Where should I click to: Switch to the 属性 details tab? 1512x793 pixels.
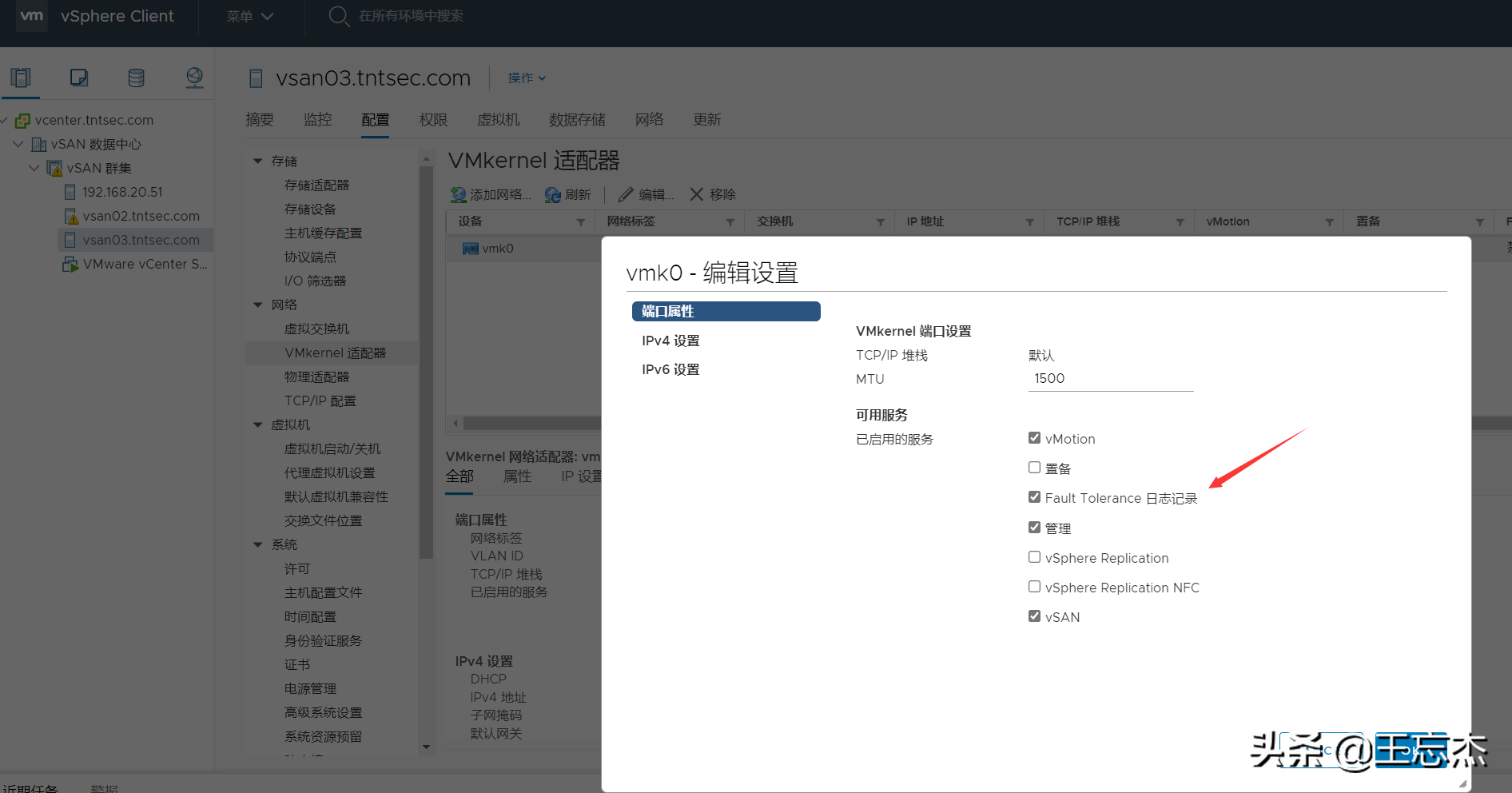click(517, 476)
